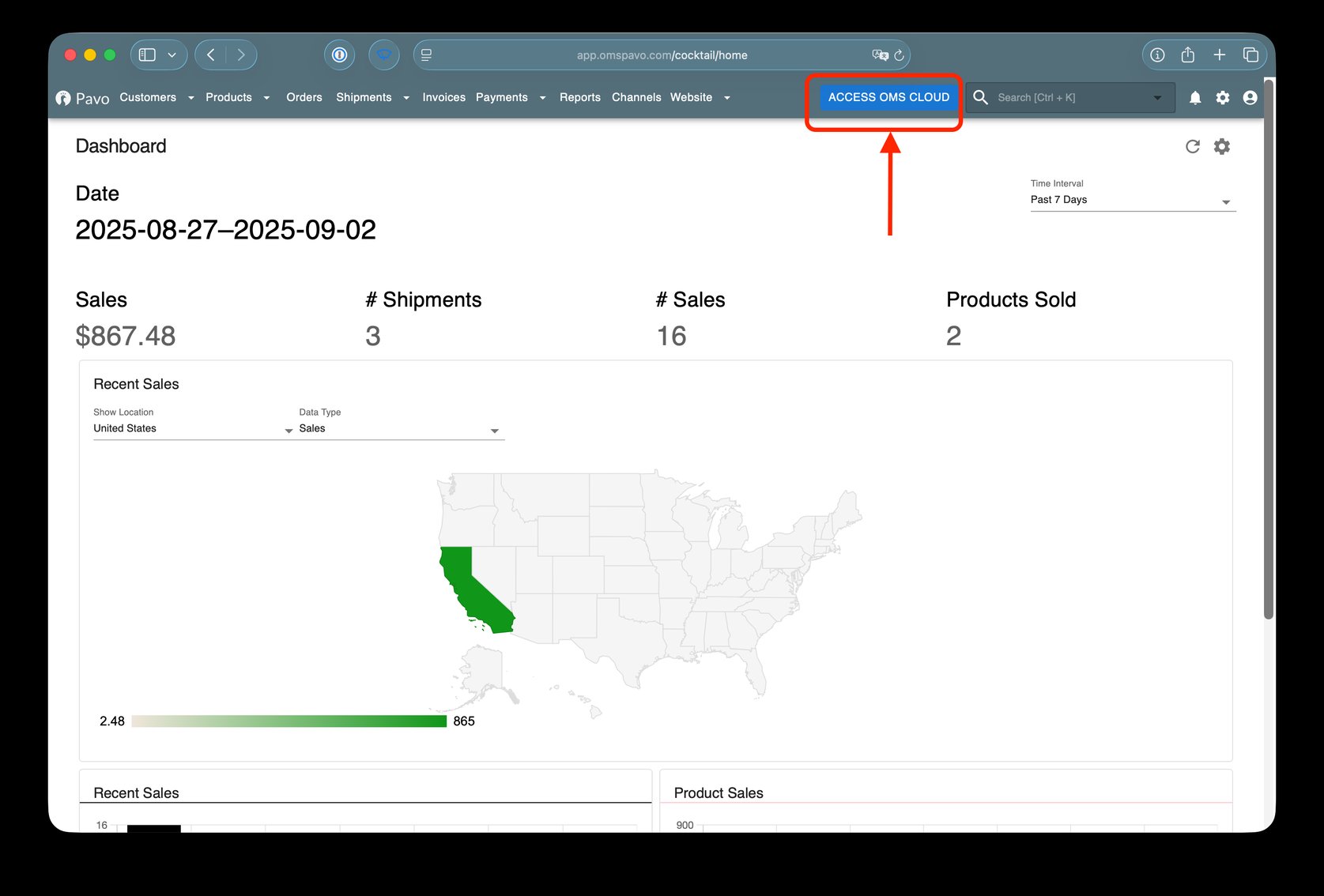Click the Pavo logo icon

tap(63, 97)
